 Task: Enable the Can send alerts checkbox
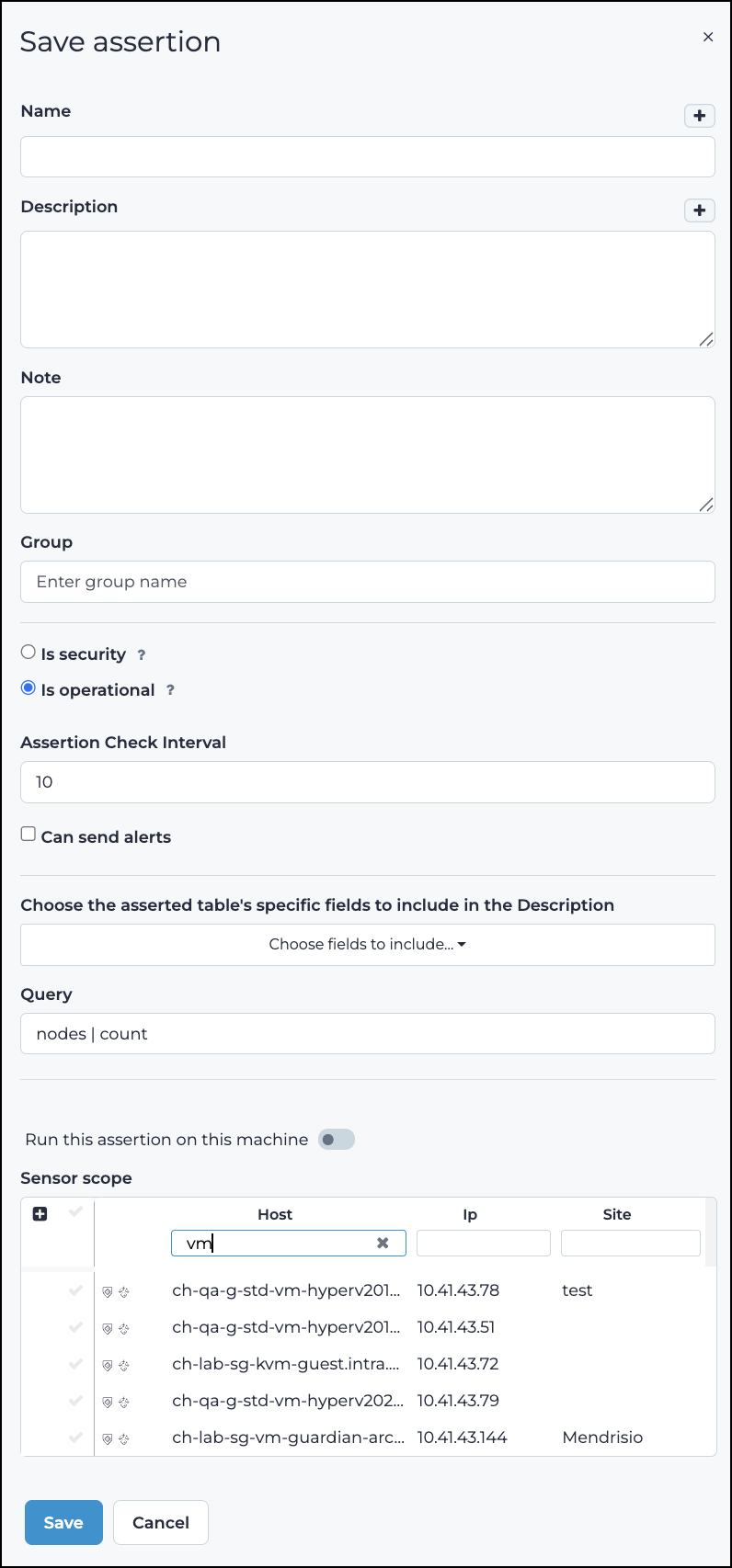coord(28,834)
